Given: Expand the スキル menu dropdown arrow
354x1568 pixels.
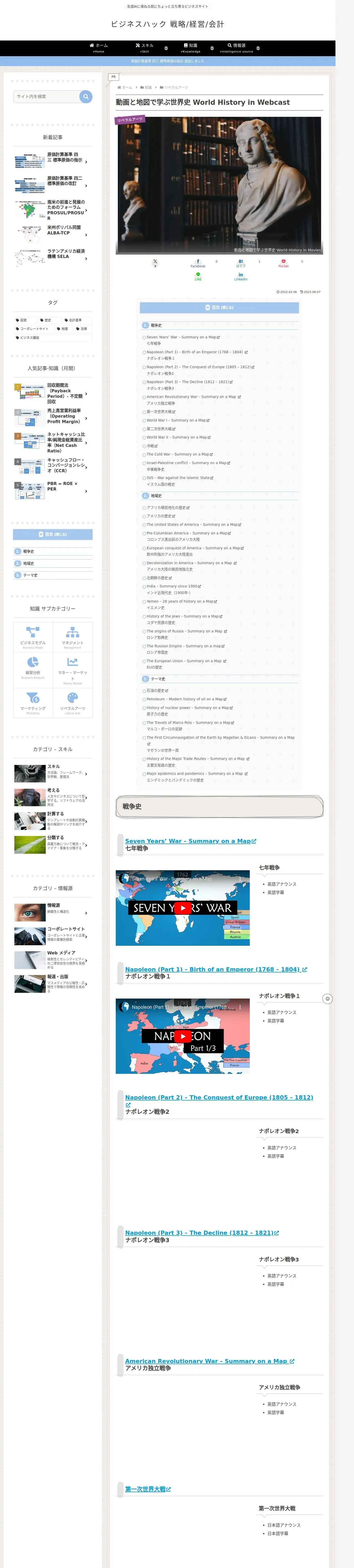Looking at the screenshot, I should coord(166,48).
